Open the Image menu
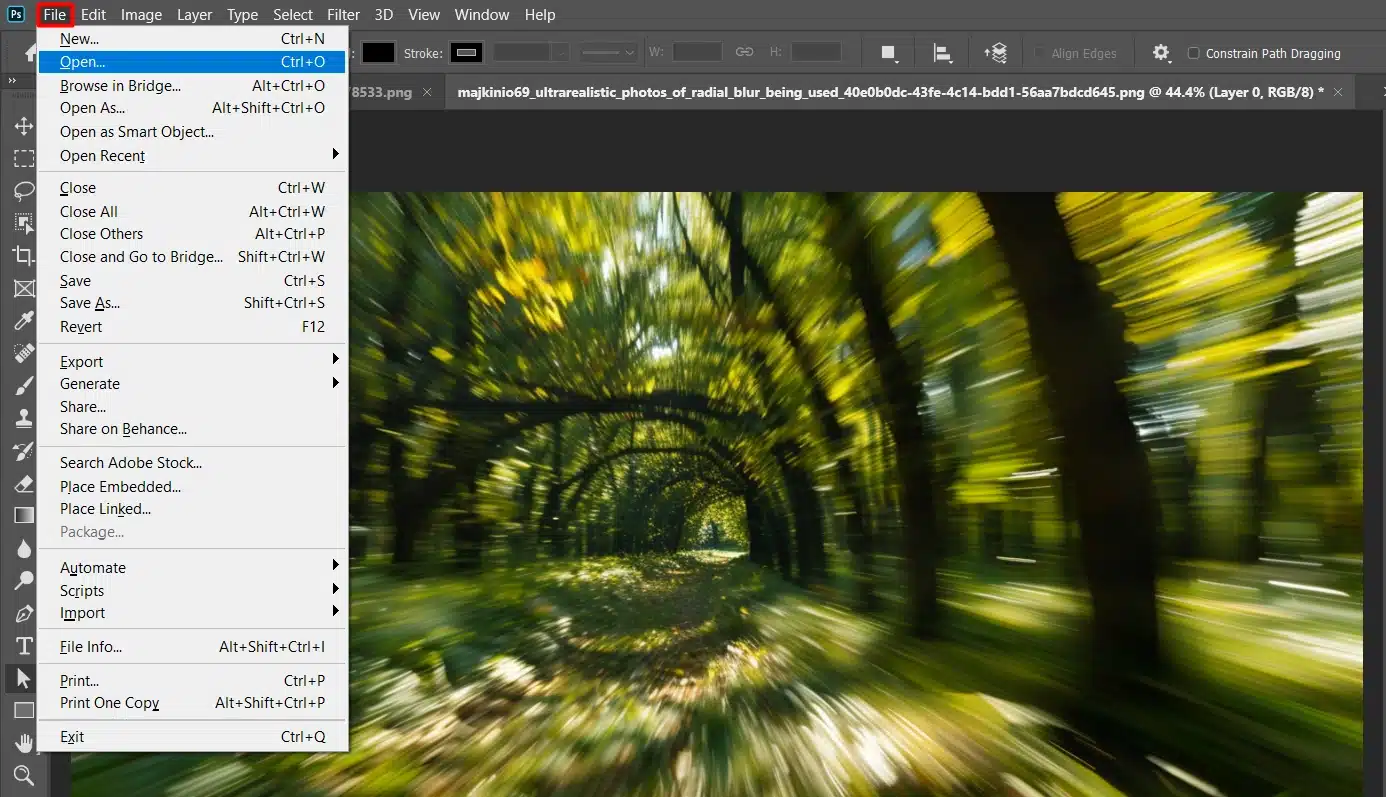The height and width of the screenshot is (797, 1386). point(141,15)
